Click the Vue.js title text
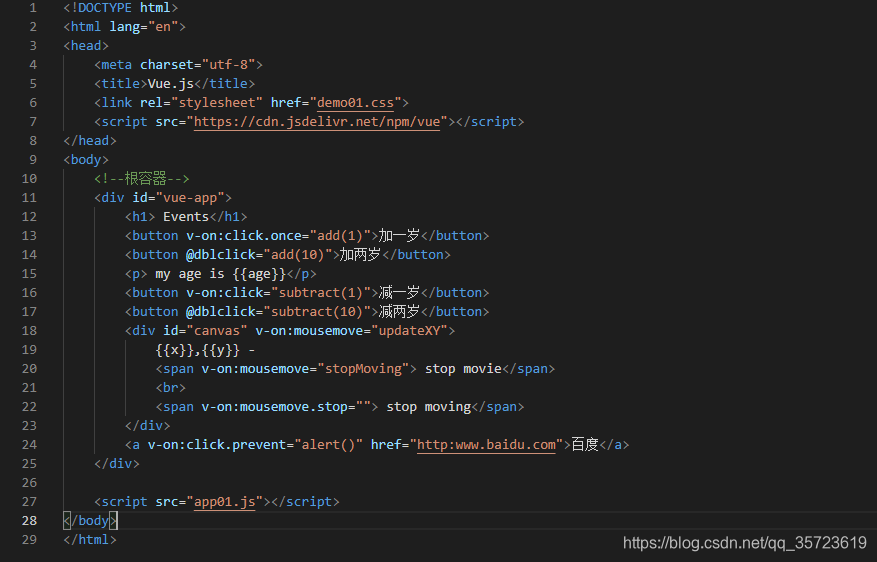This screenshot has height=562, width=877. click(x=171, y=83)
